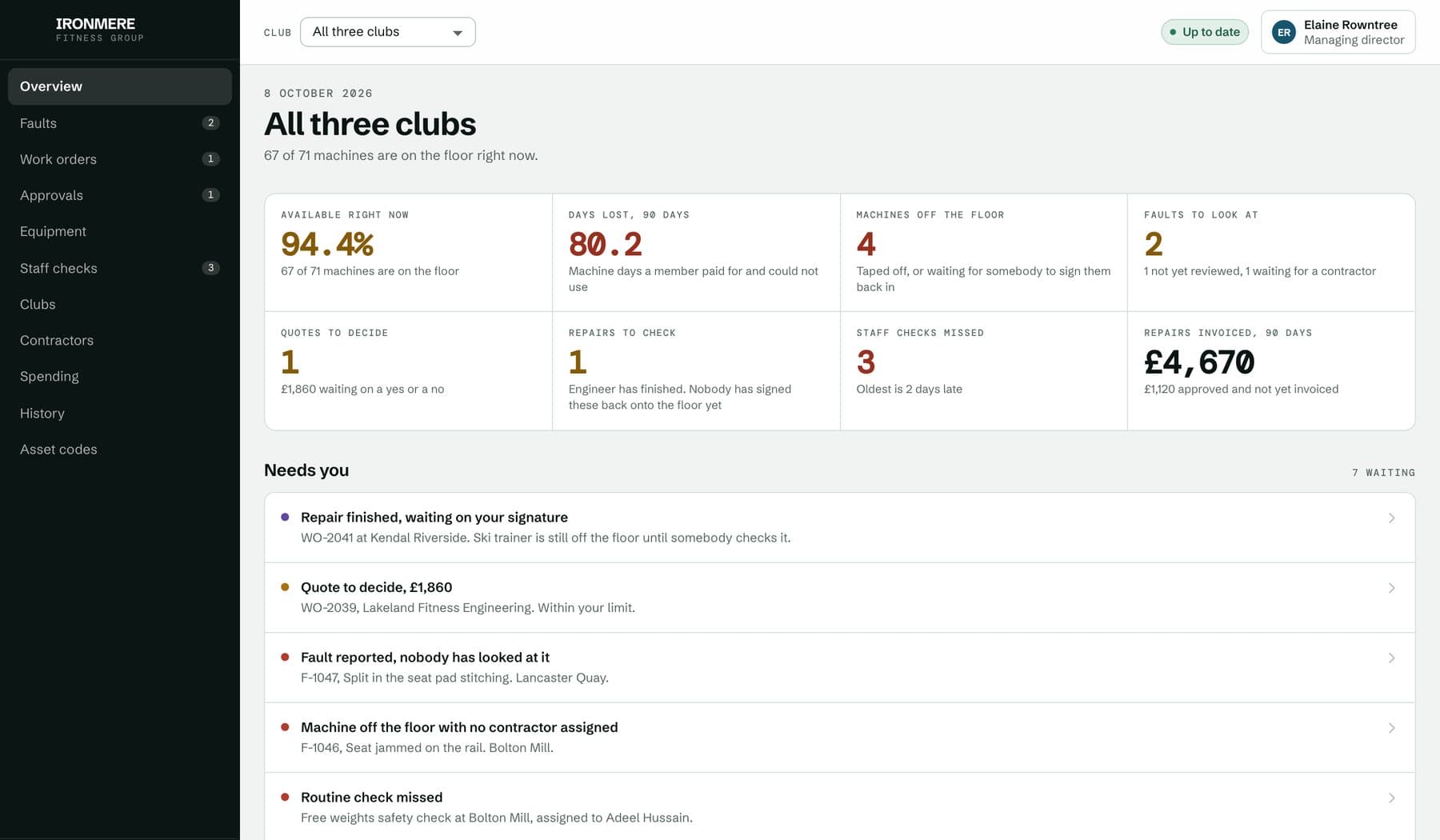Click the Faults count badge showing 2
The width and height of the screenshot is (1440, 840).
click(x=210, y=123)
